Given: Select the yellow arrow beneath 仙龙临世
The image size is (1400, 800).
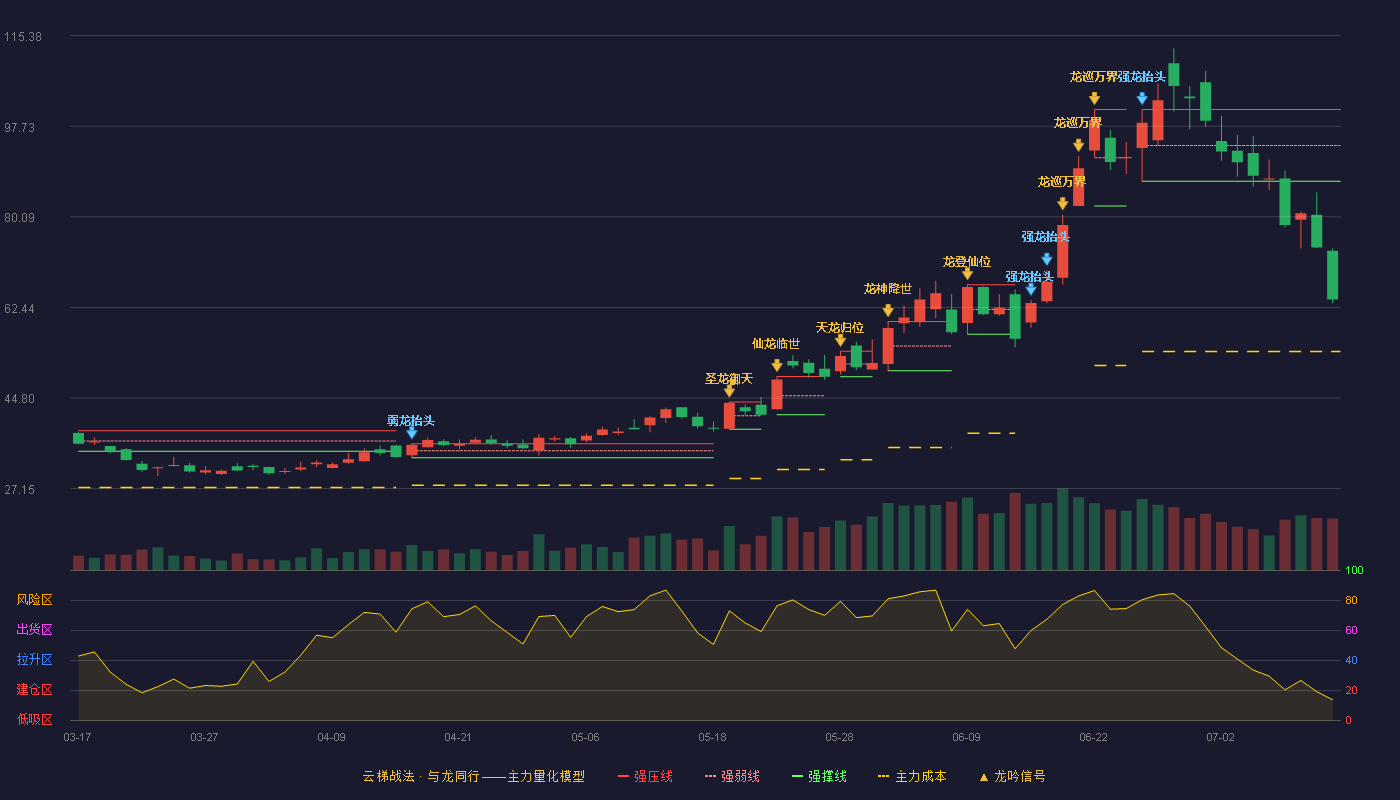Looking at the screenshot, I should point(777,366).
